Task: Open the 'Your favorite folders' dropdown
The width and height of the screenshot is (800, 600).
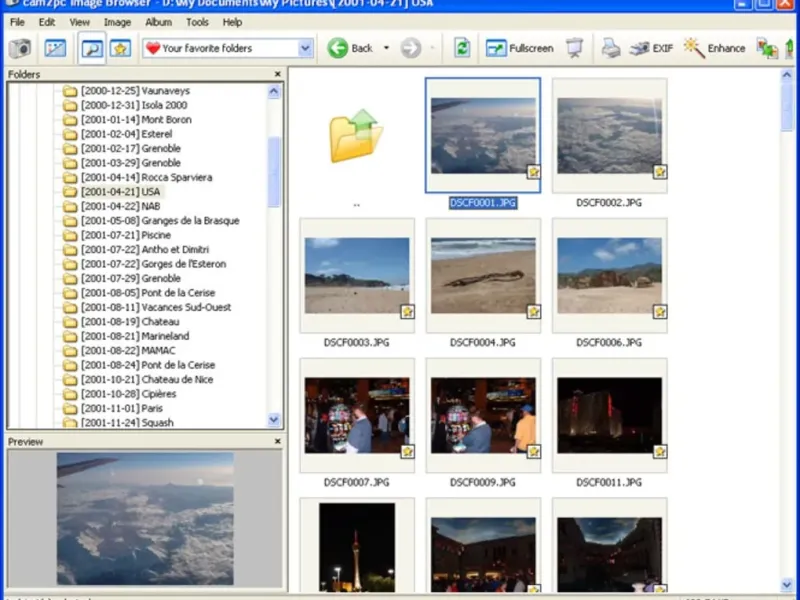Action: [x=305, y=48]
